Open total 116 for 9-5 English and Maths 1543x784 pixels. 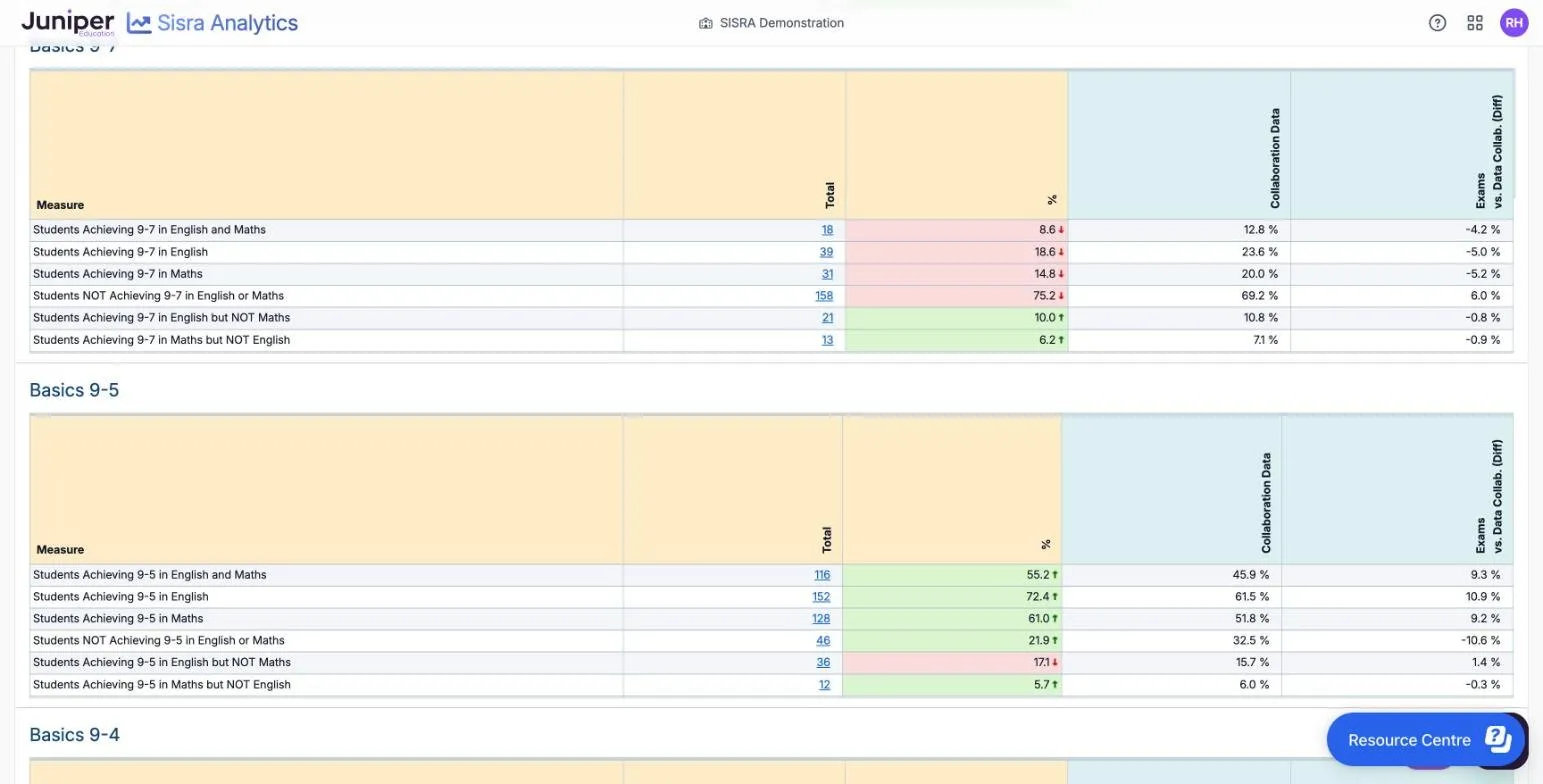(x=822, y=575)
